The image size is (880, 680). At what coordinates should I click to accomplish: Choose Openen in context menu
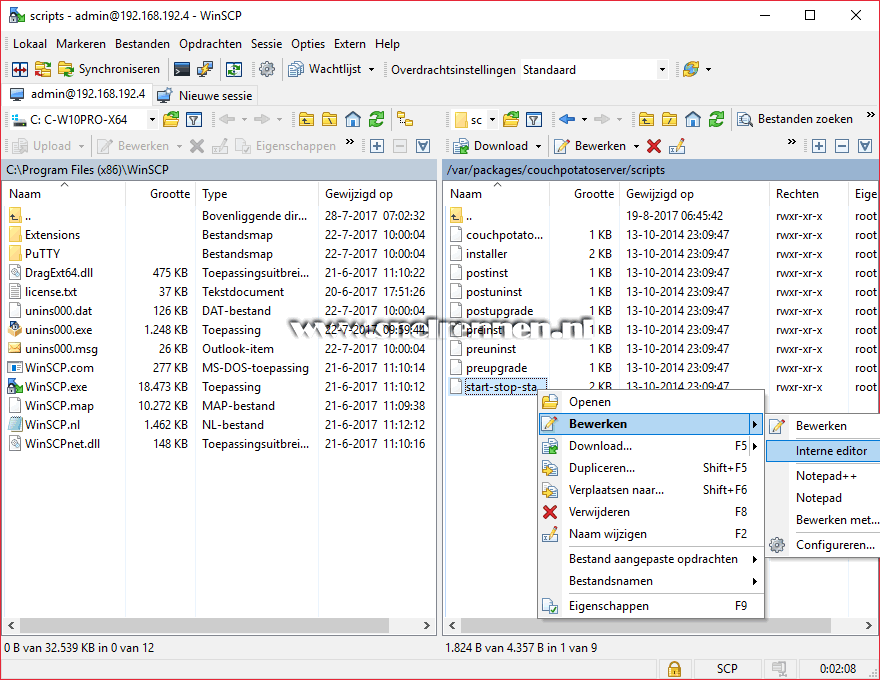pos(651,402)
